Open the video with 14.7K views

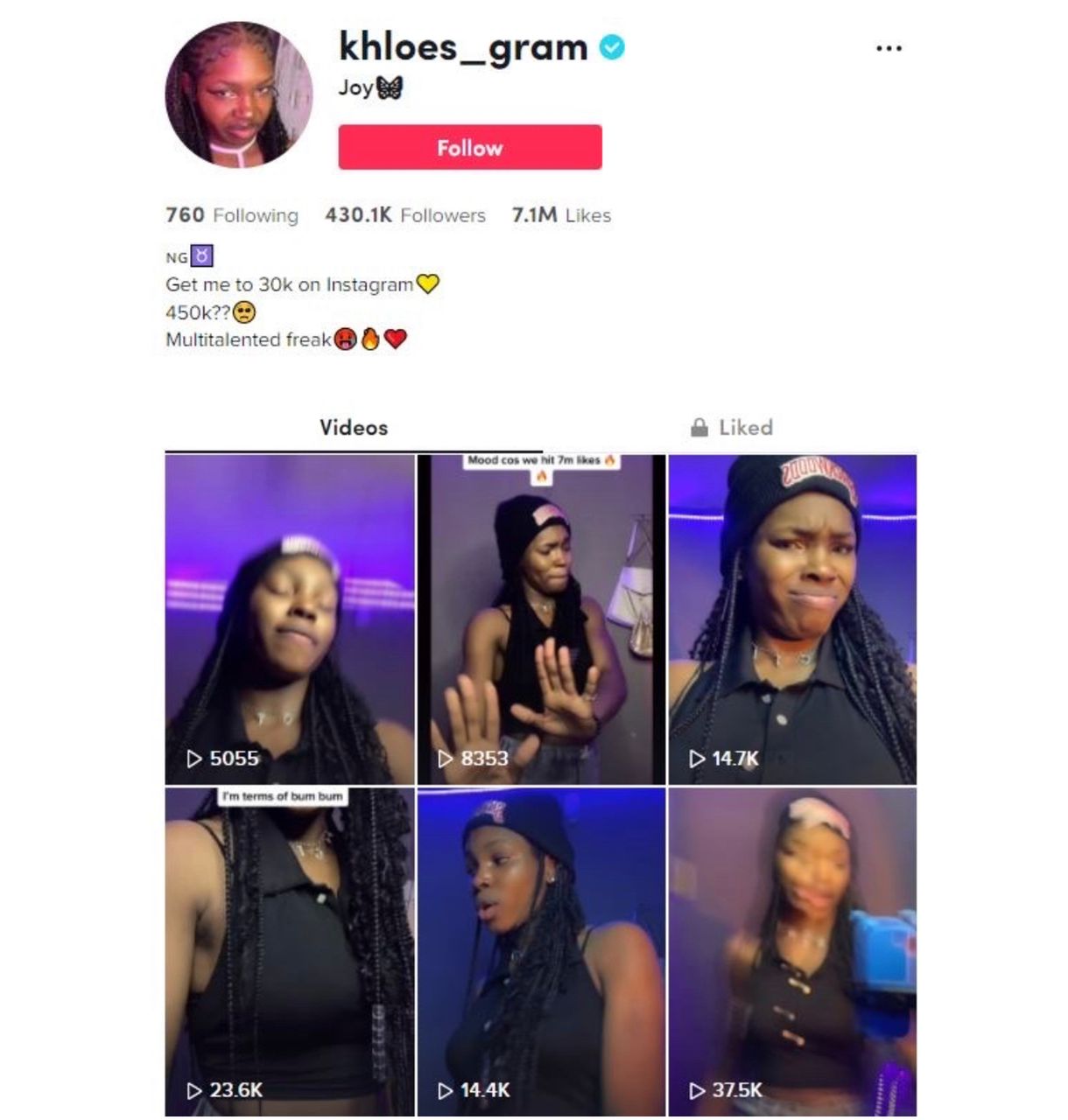coord(792,619)
